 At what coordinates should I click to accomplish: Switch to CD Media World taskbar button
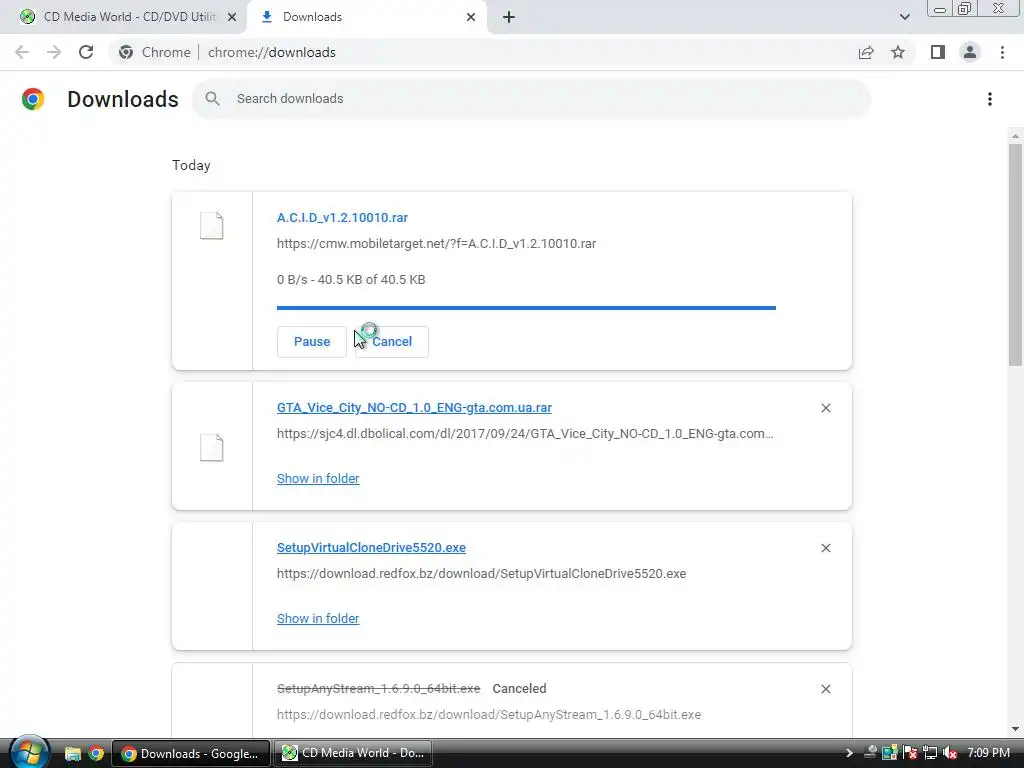coord(353,754)
